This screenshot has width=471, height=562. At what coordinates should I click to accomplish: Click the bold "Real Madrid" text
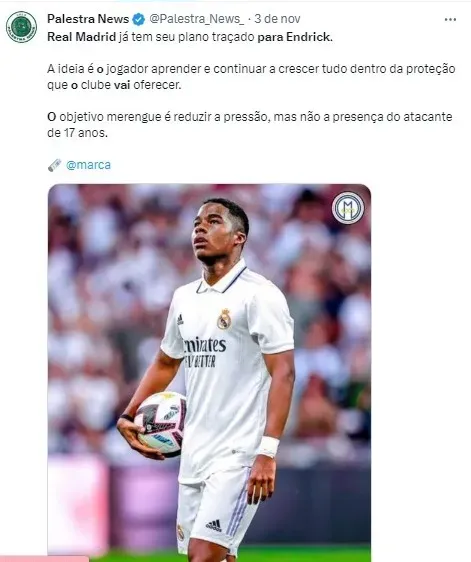coord(81,37)
